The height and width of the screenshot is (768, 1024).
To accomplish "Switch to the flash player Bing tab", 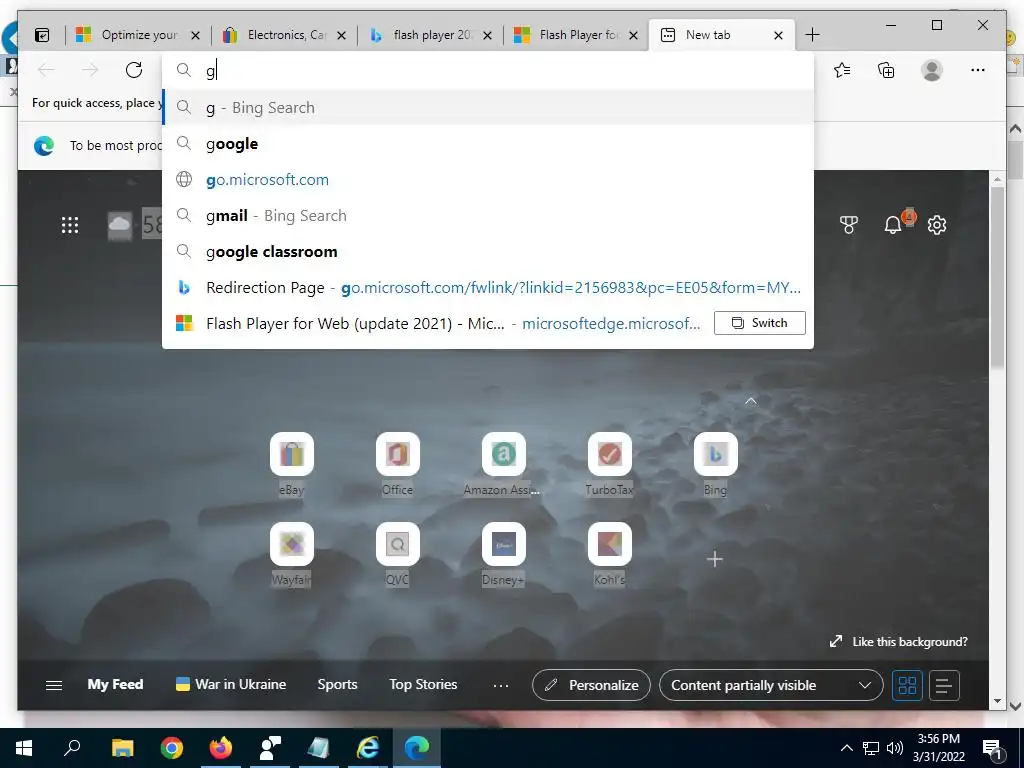I will point(431,35).
